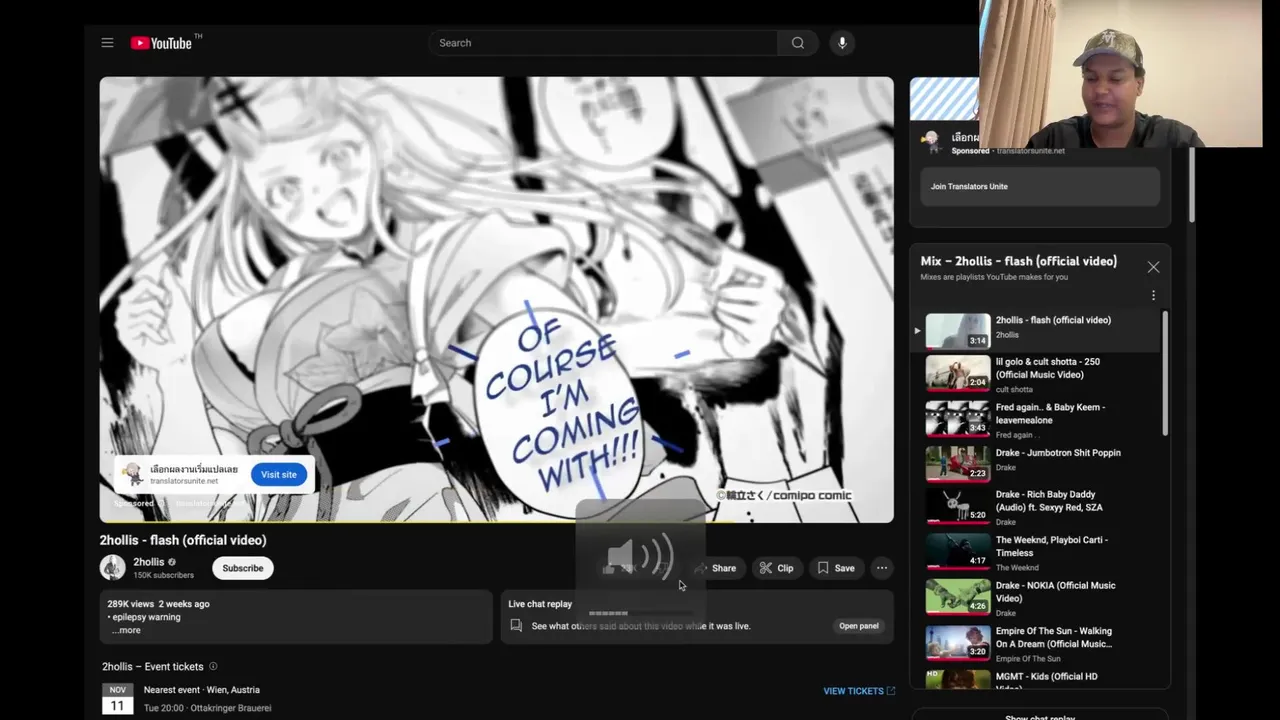Screen dimensions: 1280x720
Task: Open the Mix playlist three-dot menu
Action: click(1153, 296)
